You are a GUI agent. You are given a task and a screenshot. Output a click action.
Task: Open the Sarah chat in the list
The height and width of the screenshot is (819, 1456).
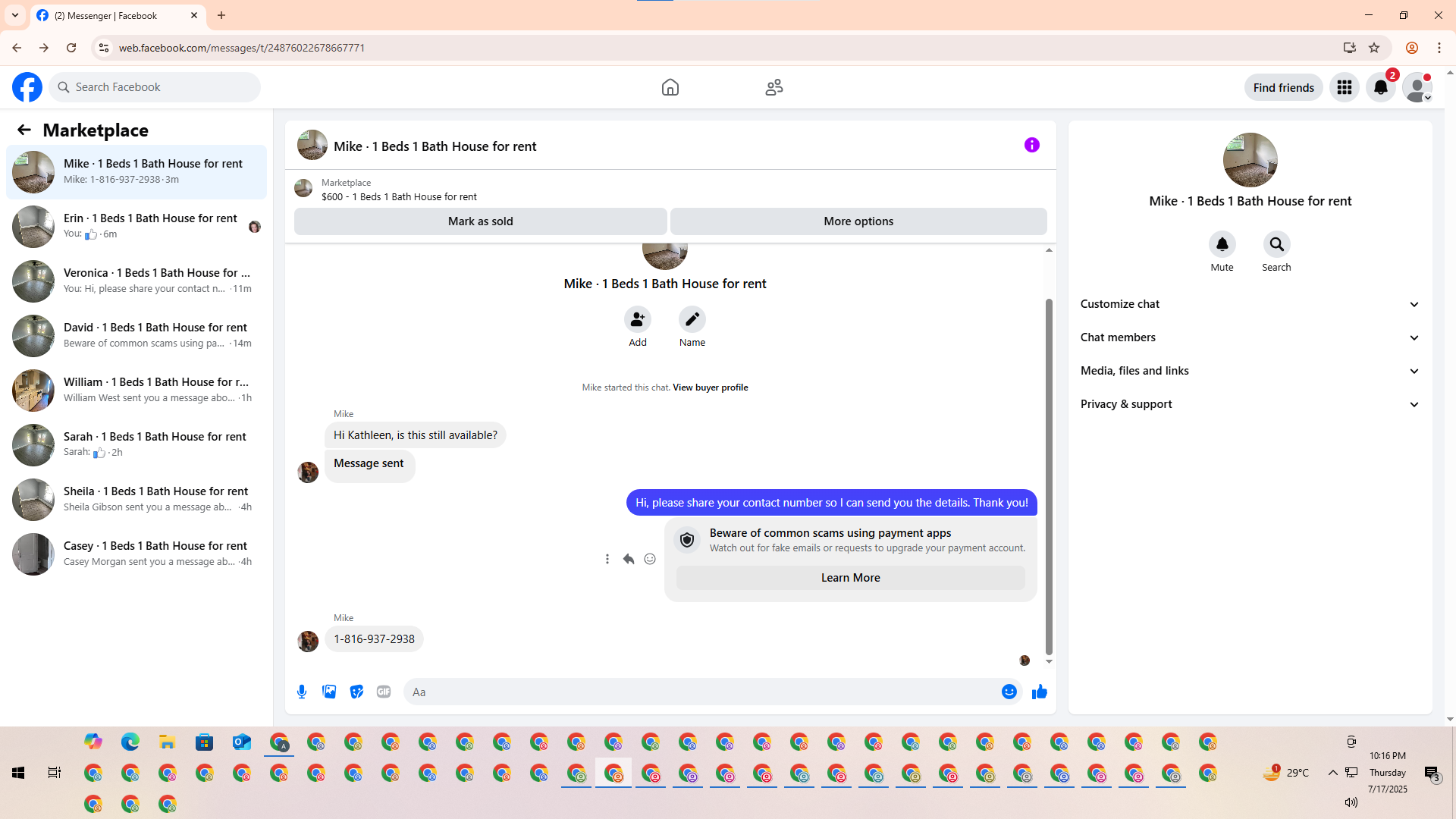136,445
